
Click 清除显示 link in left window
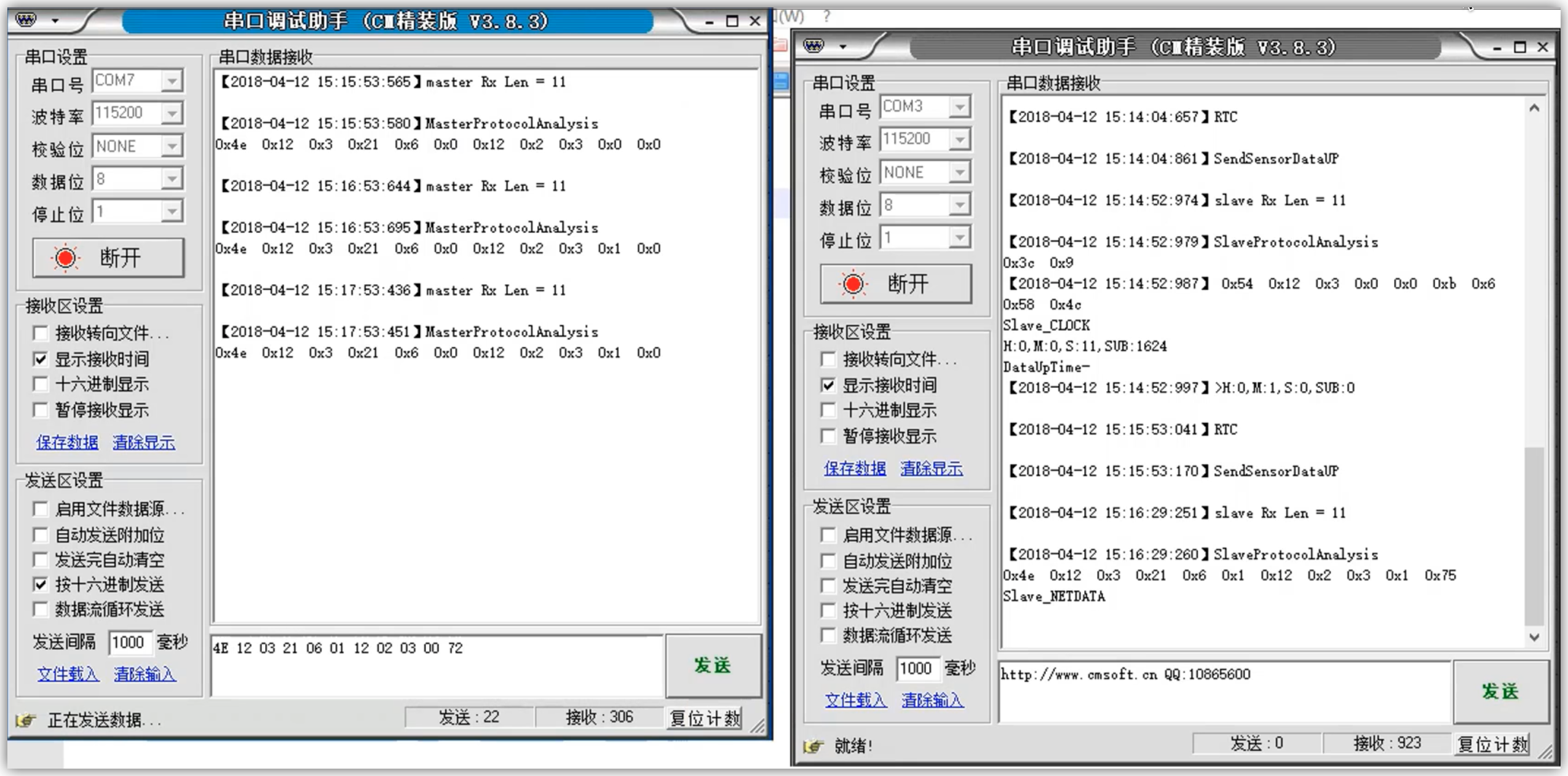click(143, 442)
